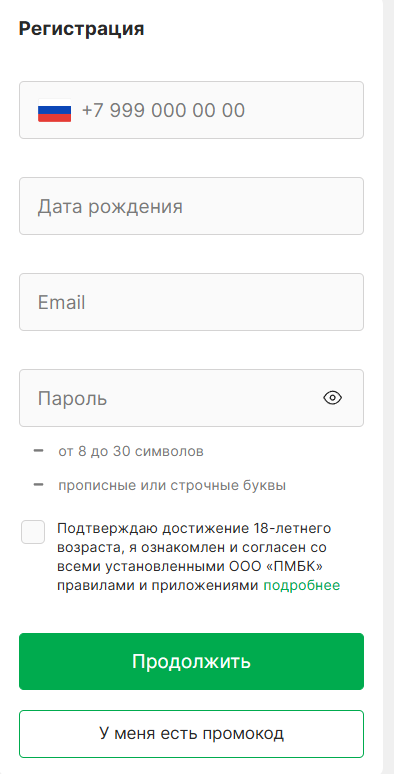Choose У меня есть промокод button
Viewport: 394px width, 774px height.
[x=192, y=734]
